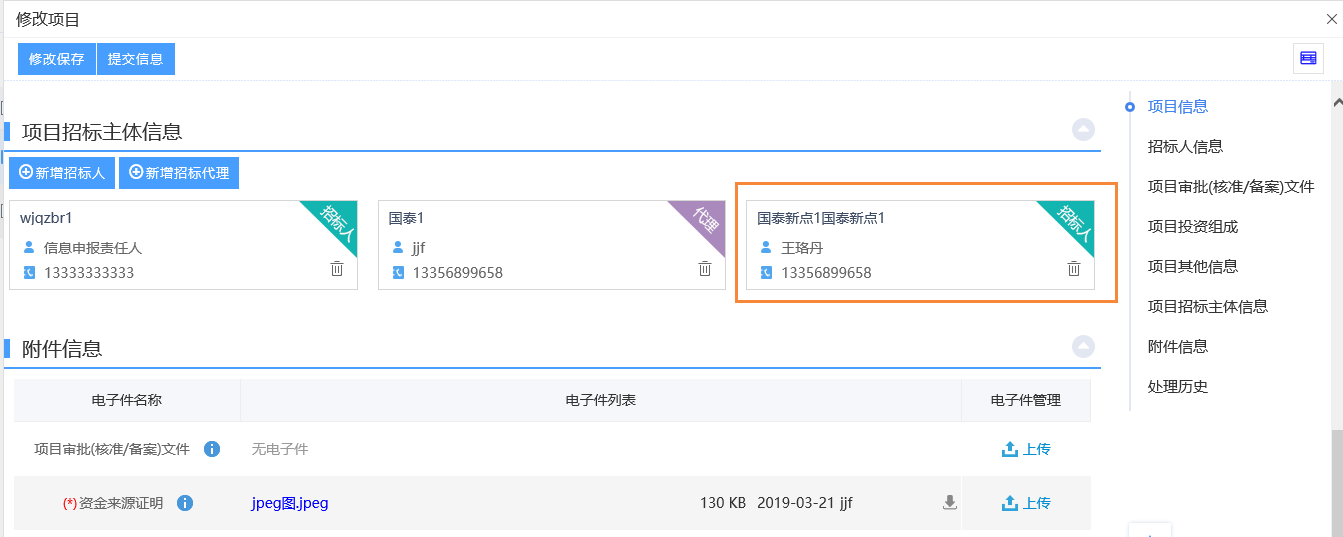Collapse the 附件信息 section
Image resolution: width=1343 pixels, height=537 pixels.
click(x=1083, y=347)
